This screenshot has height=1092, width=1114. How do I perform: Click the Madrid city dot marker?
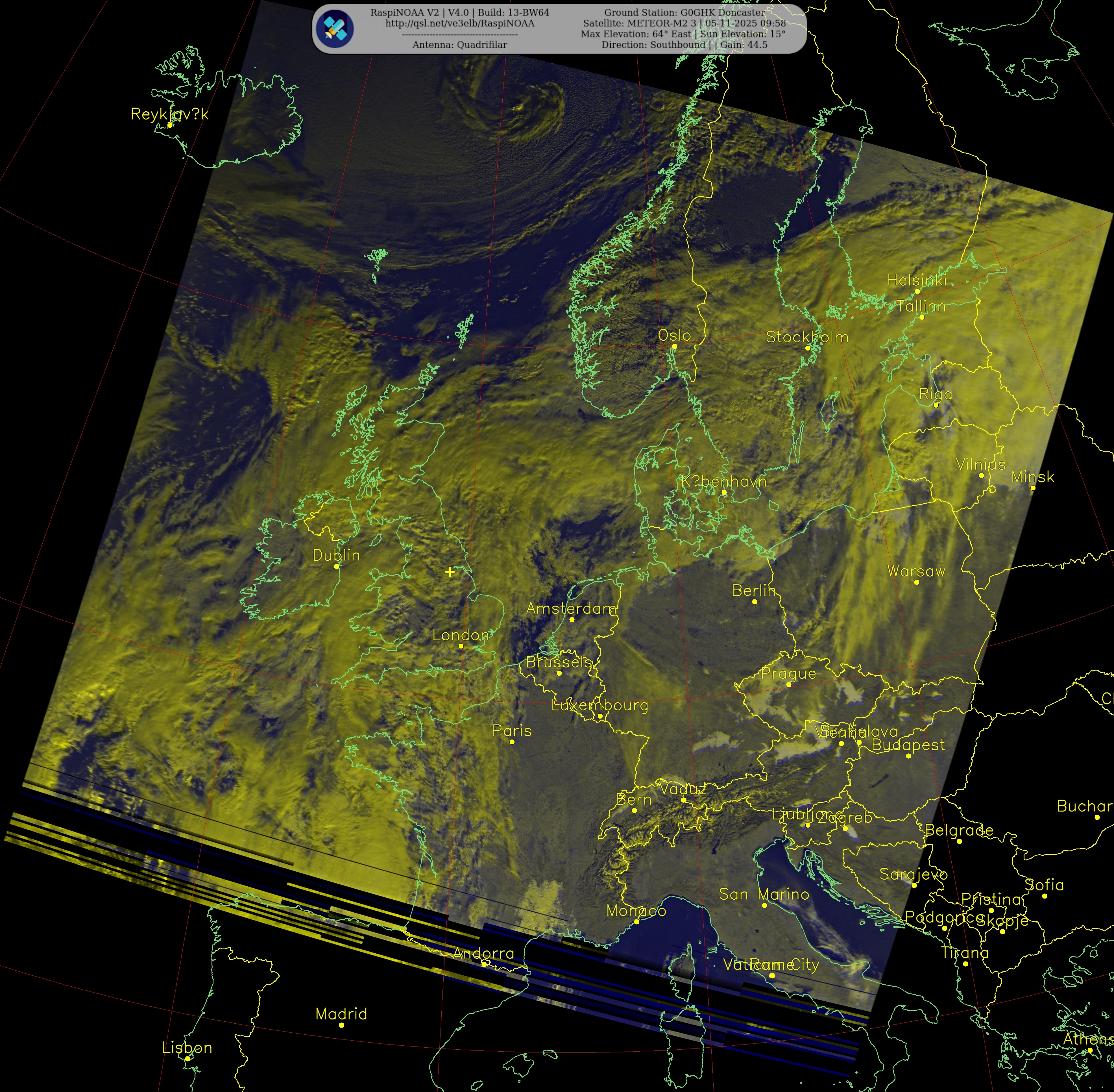(x=341, y=1025)
